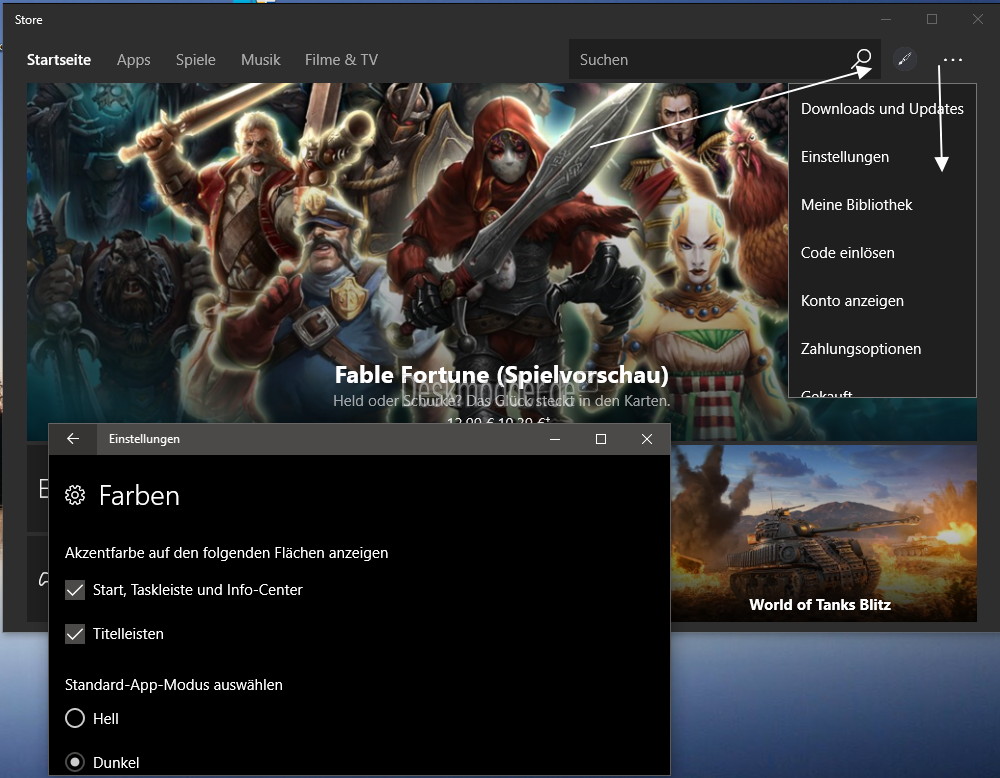Choose Downloads und Updates from the menu
The height and width of the screenshot is (778, 1000).
click(x=882, y=109)
